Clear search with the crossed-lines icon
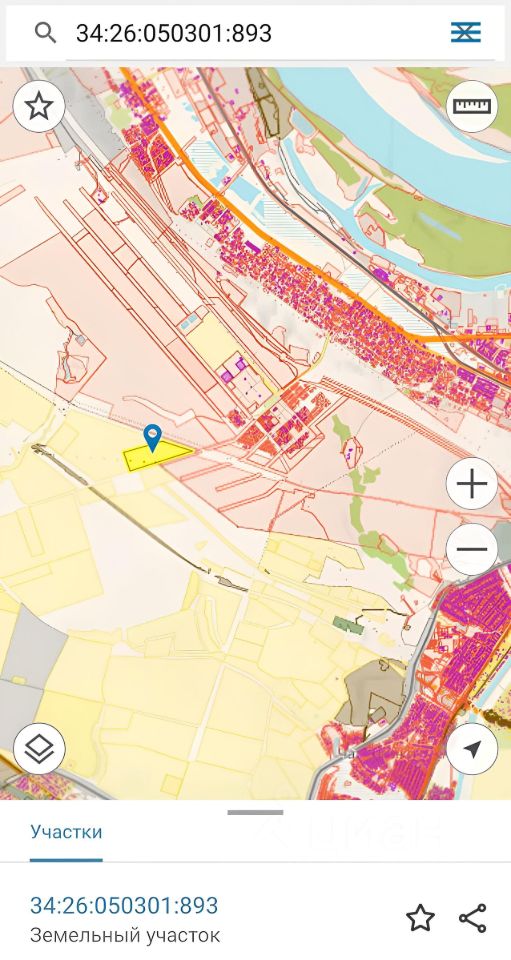This screenshot has width=511, height=960. coord(466,32)
